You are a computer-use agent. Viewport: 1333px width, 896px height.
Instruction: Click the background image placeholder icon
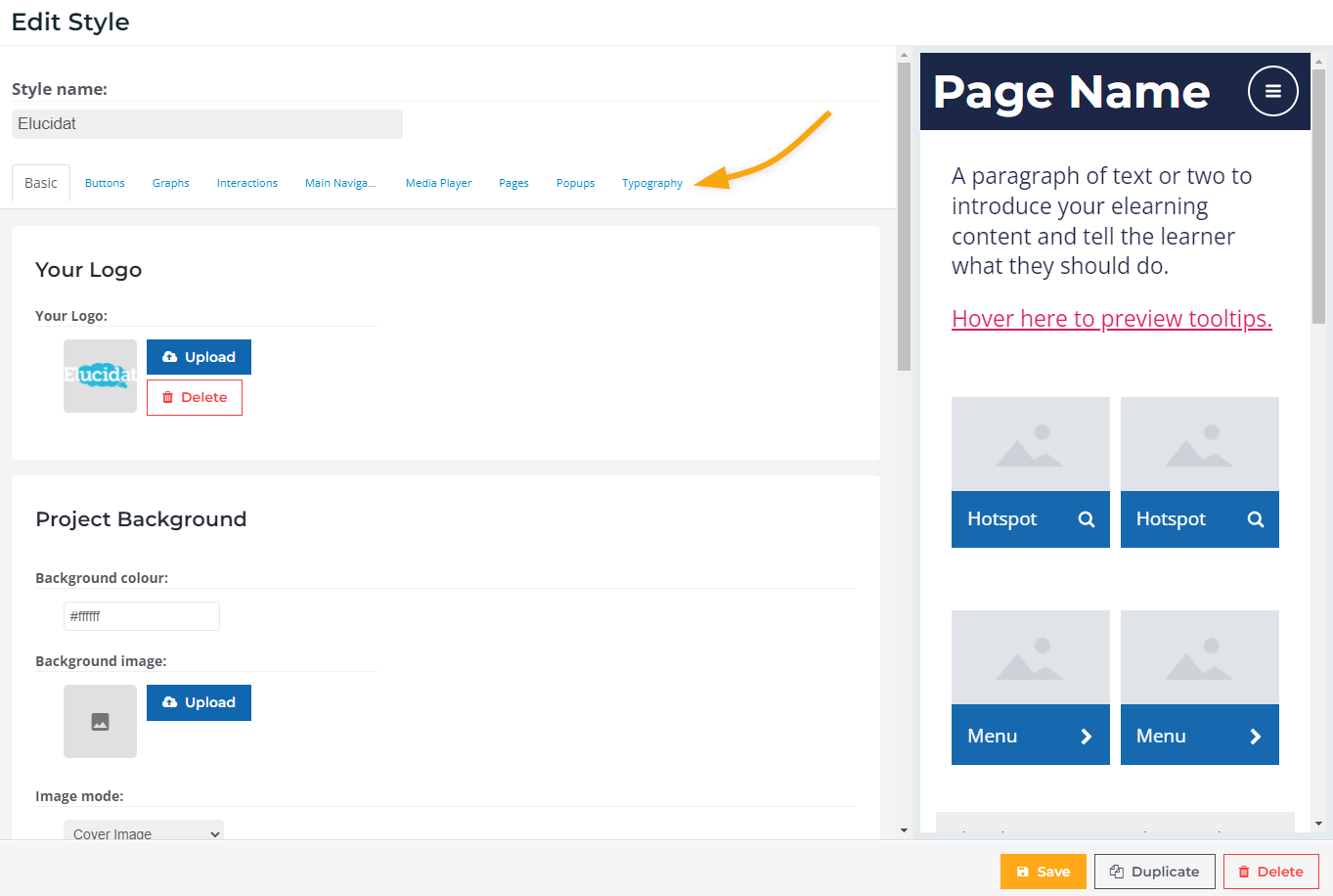coord(100,722)
